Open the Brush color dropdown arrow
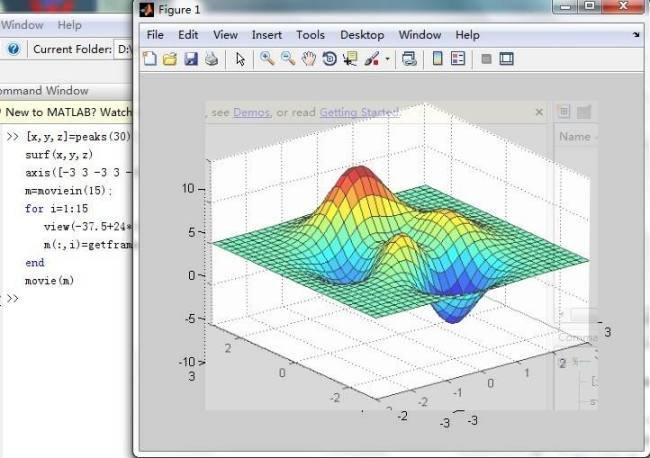 (388, 59)
